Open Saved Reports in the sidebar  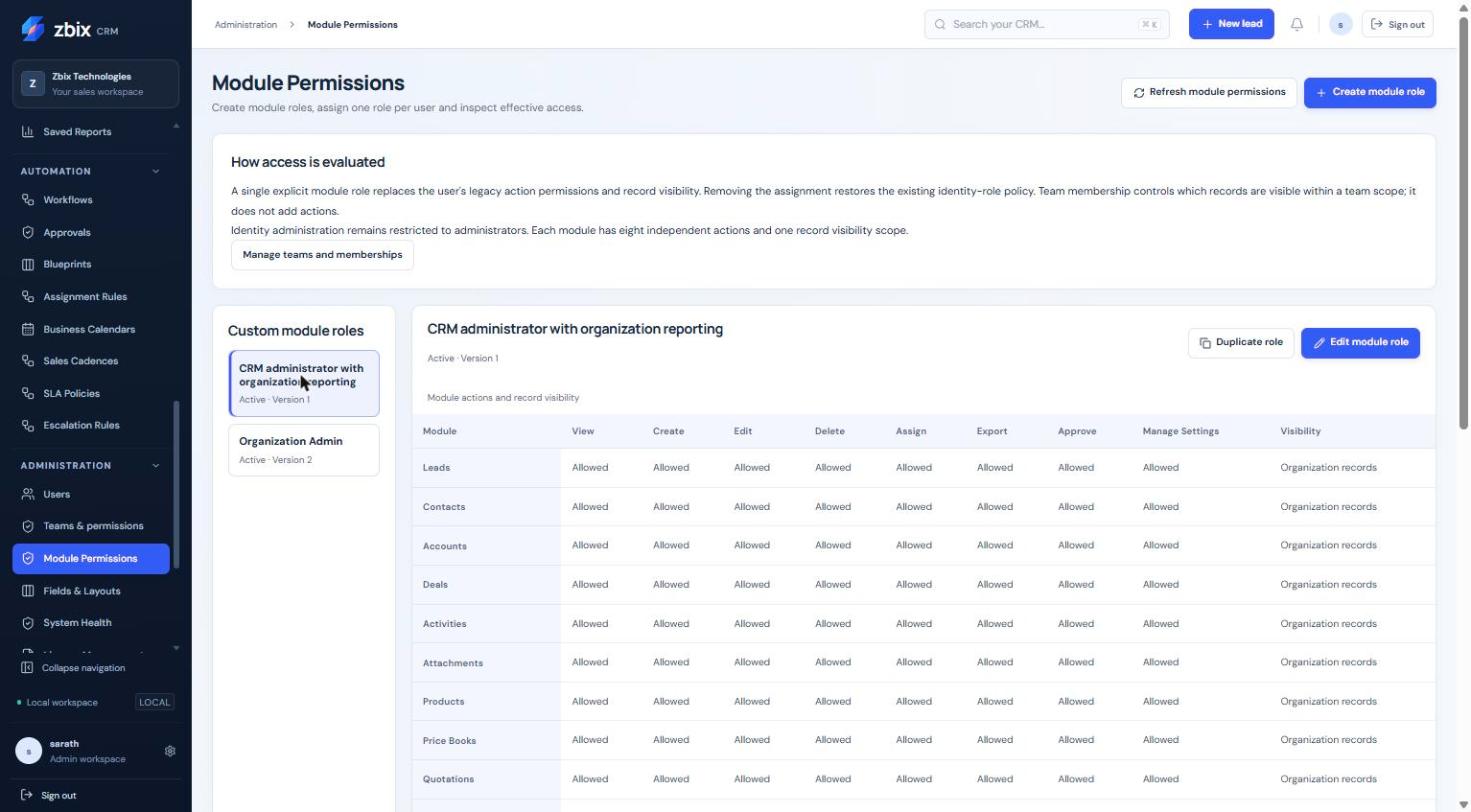point(90,132)
